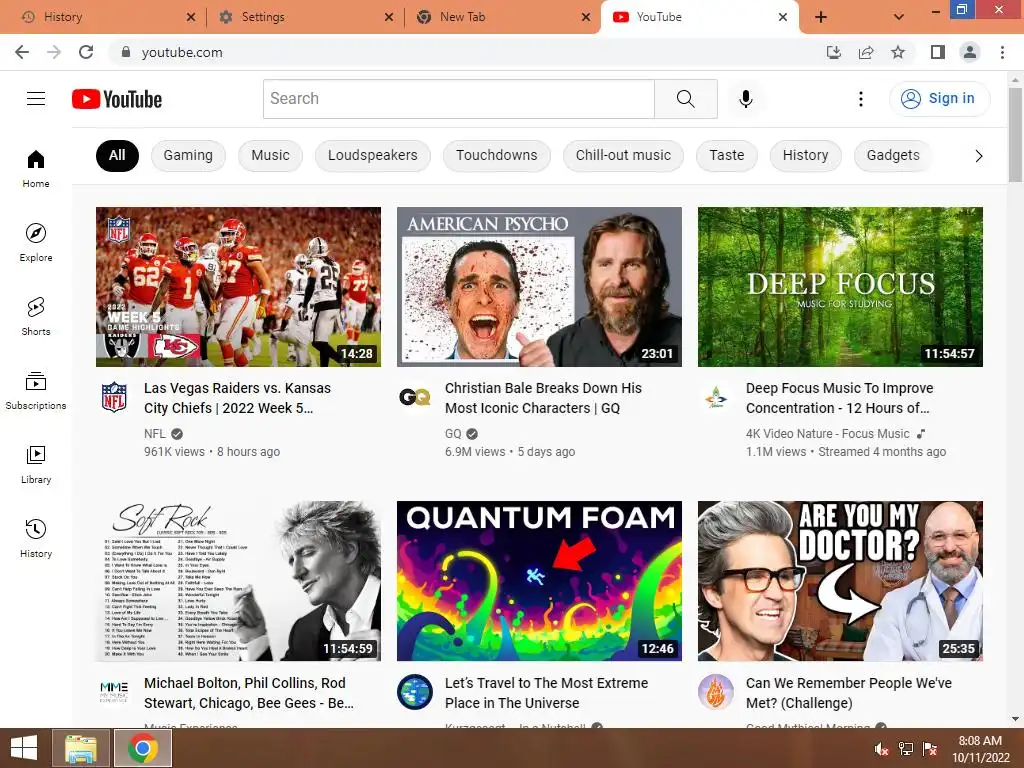
Task: Open Shorts in sidebar
Action: point(36,317)
